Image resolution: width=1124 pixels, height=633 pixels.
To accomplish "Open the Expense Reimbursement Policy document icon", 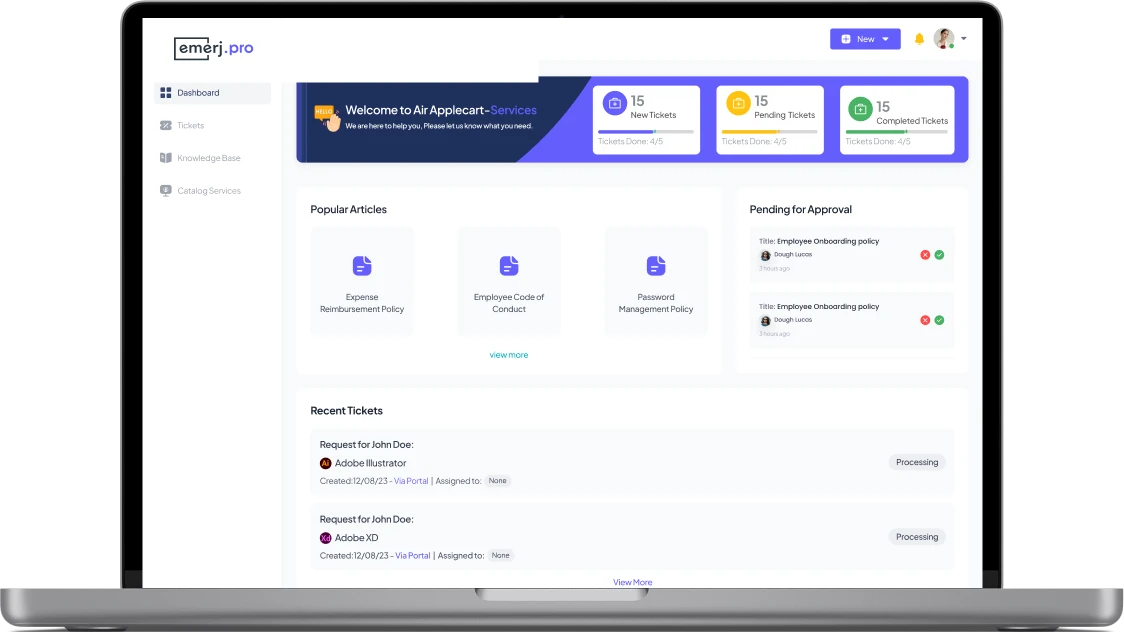I will [x=361, y=266].
